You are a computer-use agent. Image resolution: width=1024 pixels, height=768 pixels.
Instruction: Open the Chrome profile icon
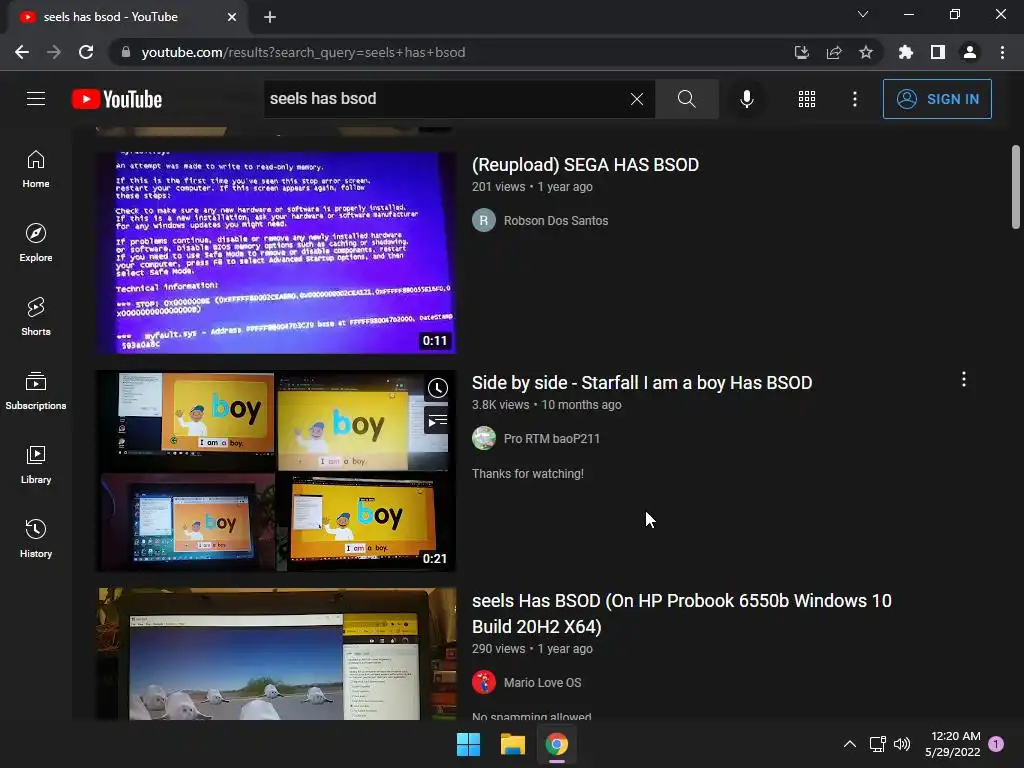[x=970, y=52]
